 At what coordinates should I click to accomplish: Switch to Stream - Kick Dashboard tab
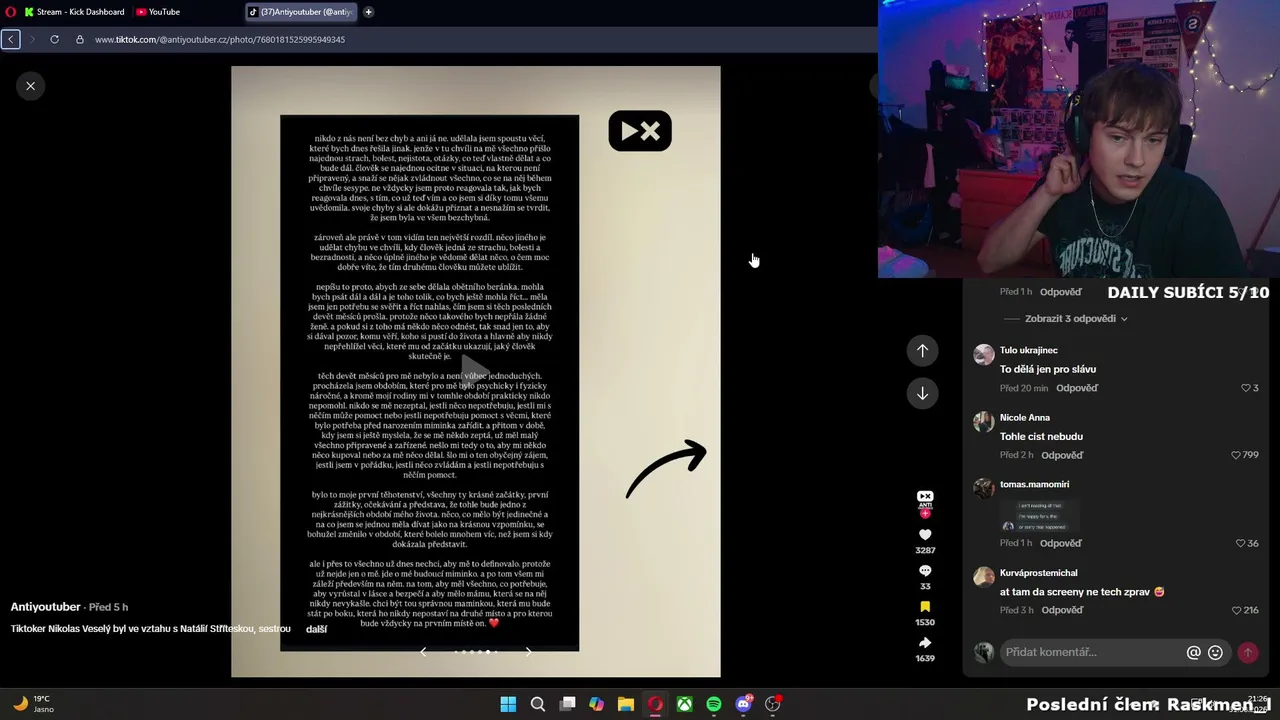tap(74, 12)
